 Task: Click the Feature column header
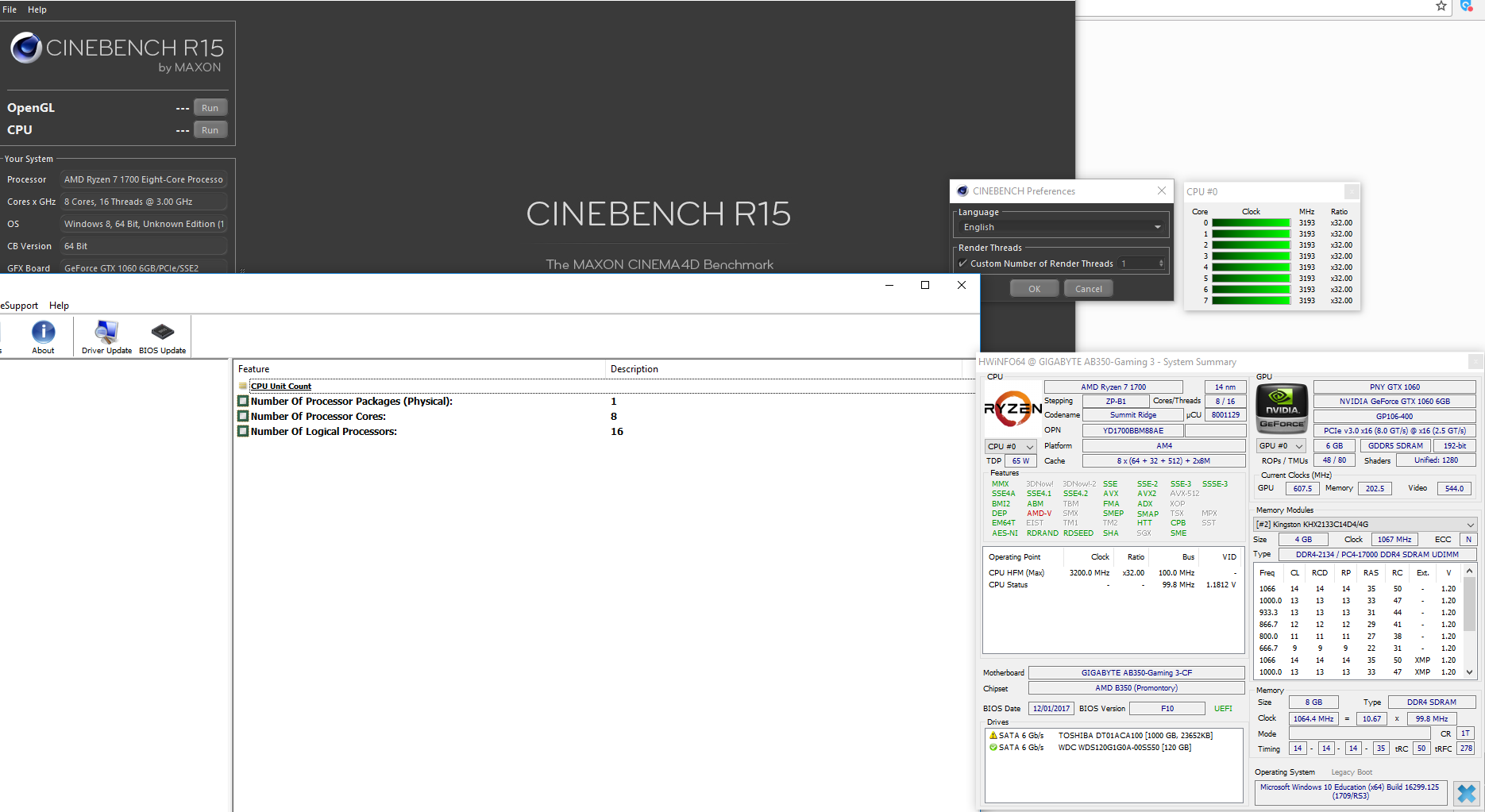(419, 369)
